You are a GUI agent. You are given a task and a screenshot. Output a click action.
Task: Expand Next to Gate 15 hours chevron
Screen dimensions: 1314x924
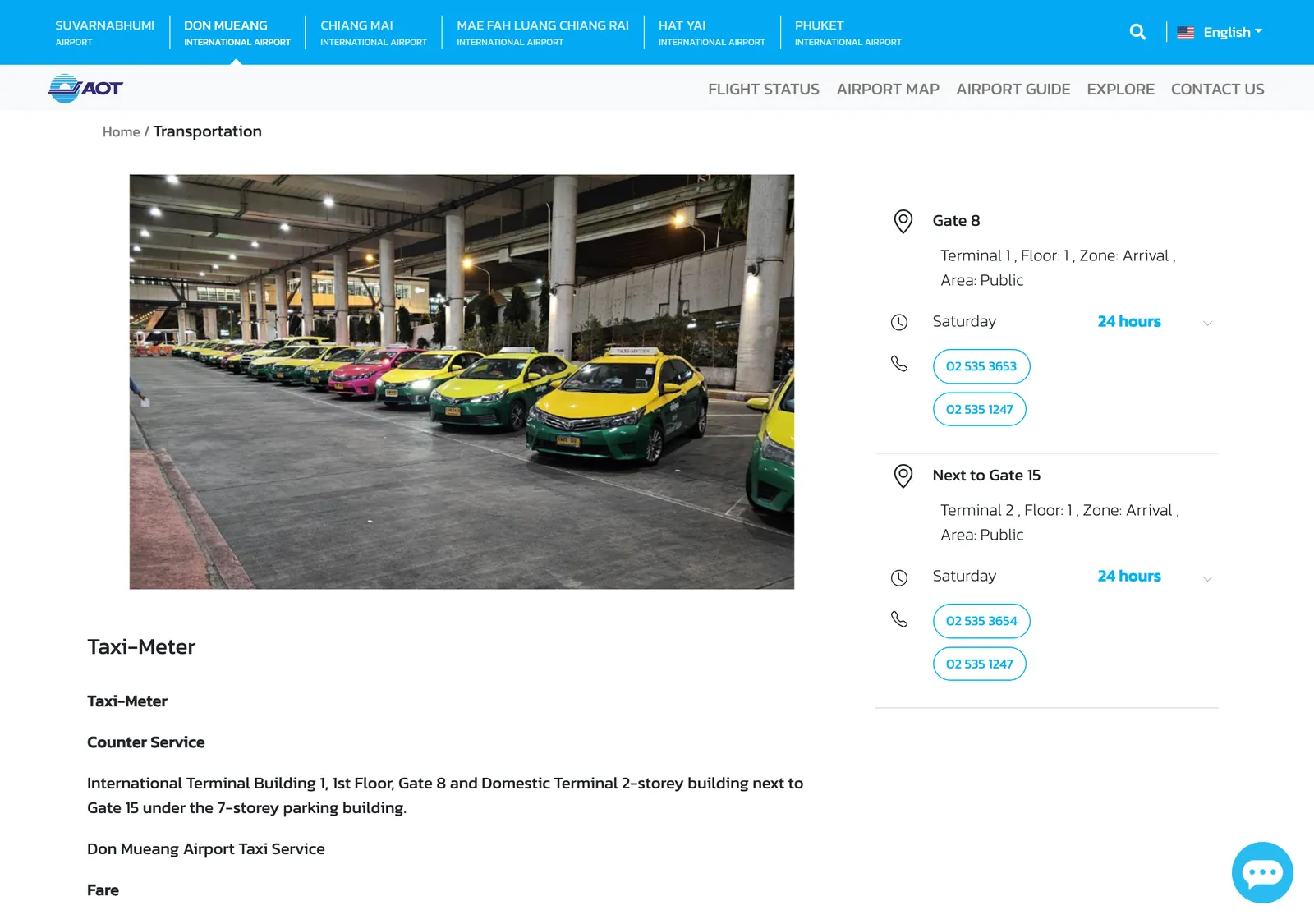1207,578
